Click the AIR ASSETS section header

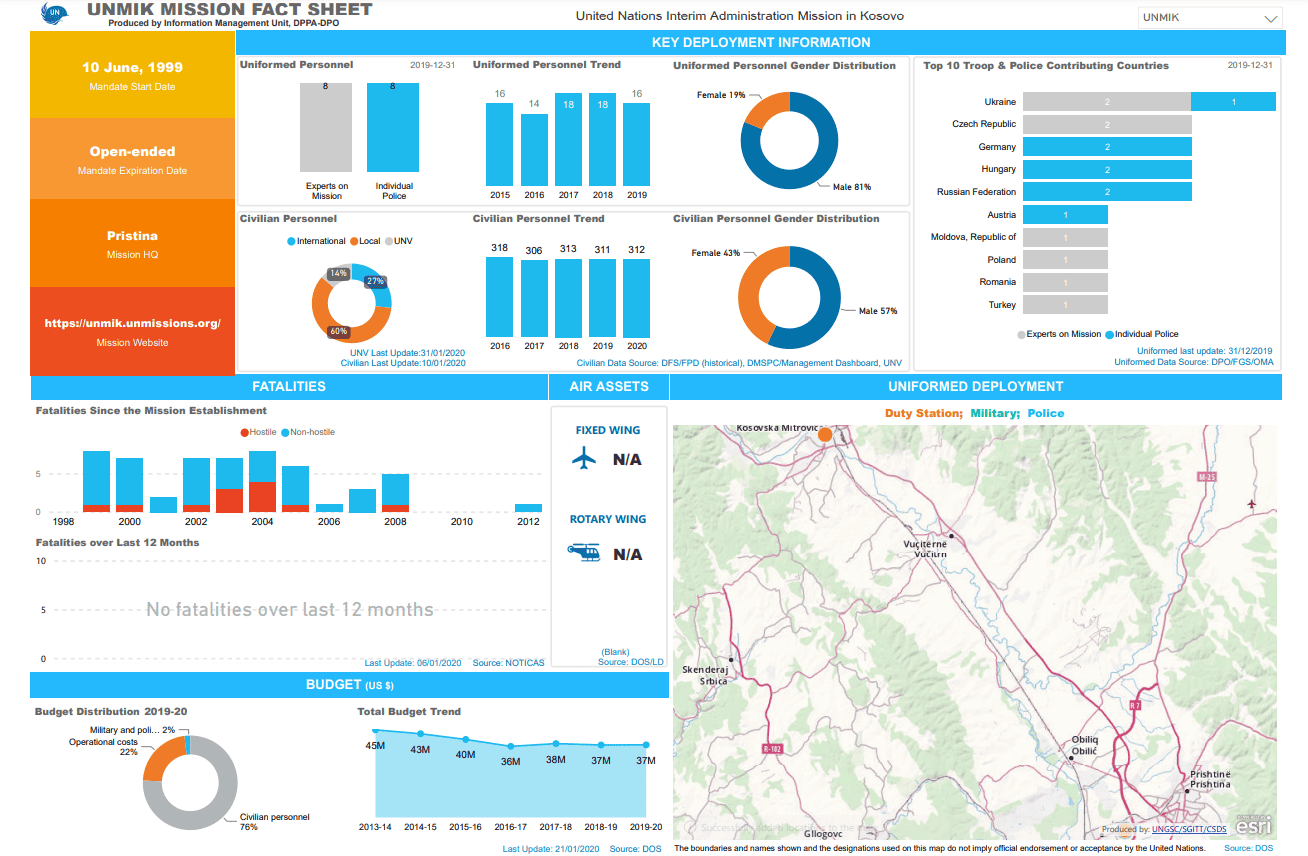tap(609, 387)
